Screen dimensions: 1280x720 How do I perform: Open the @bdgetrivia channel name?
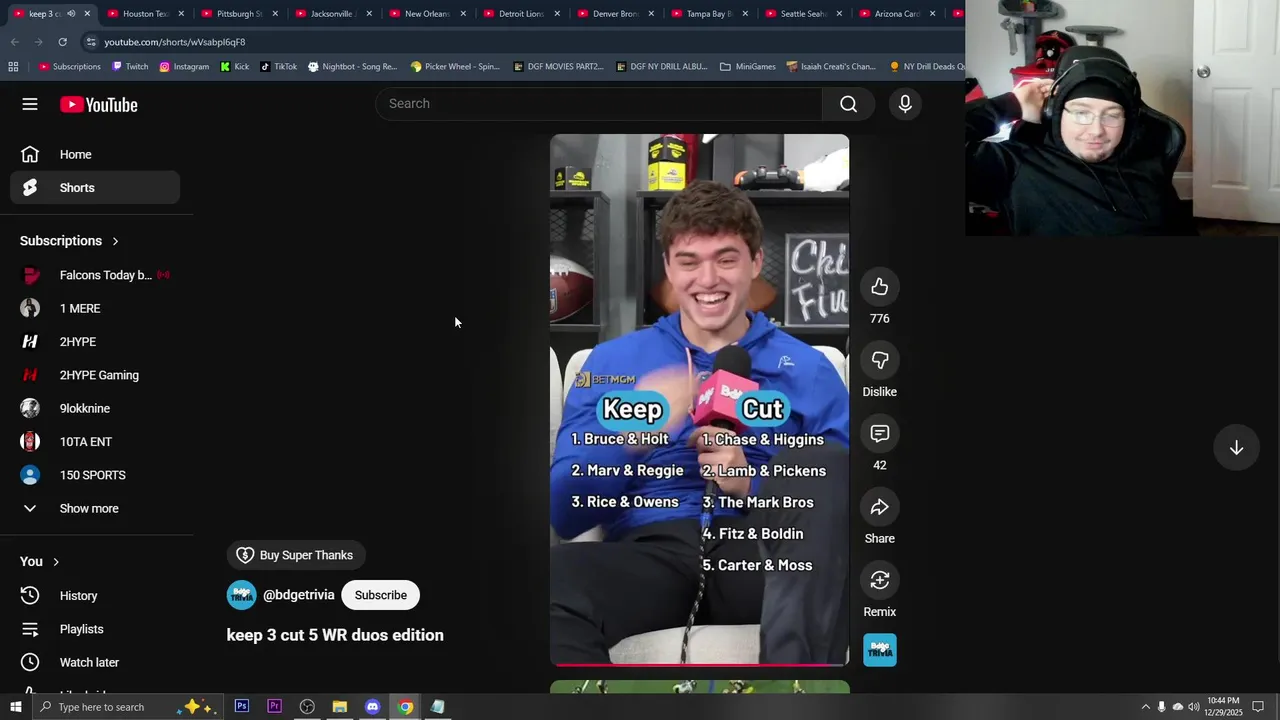pos(299,595)
